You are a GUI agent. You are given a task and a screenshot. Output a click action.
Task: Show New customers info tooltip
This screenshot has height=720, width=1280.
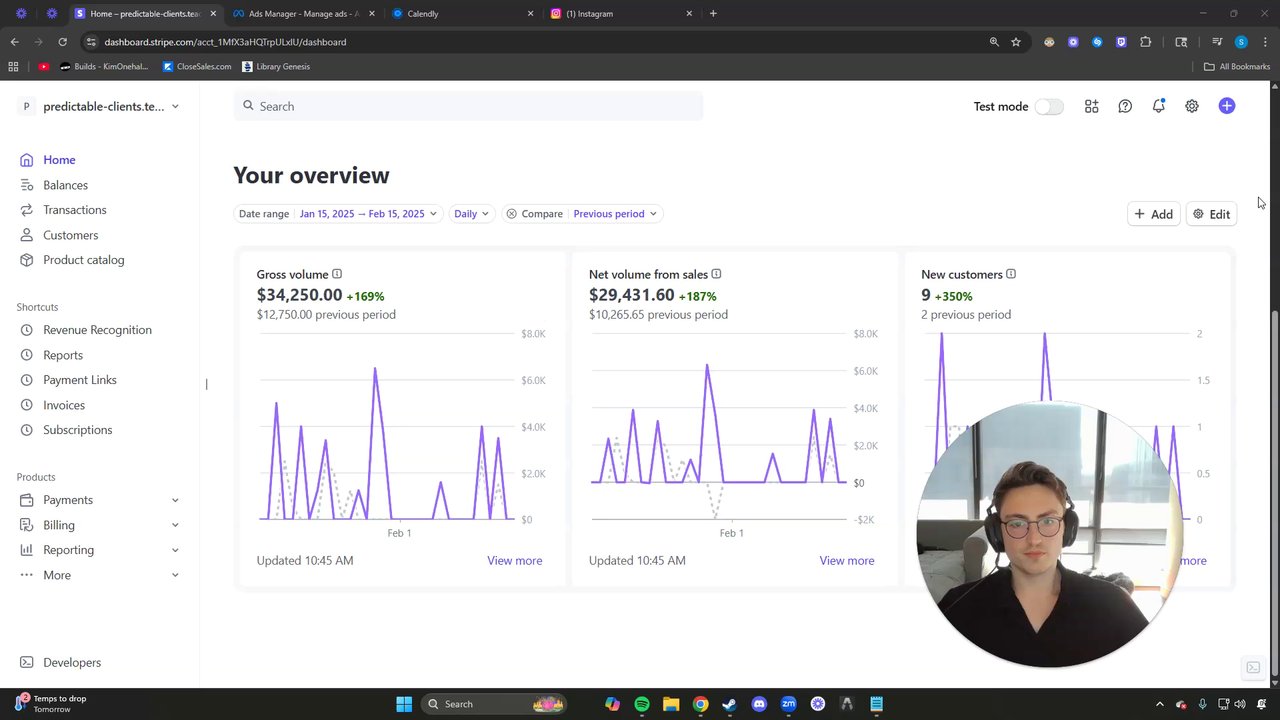(x=1011, y=274)
